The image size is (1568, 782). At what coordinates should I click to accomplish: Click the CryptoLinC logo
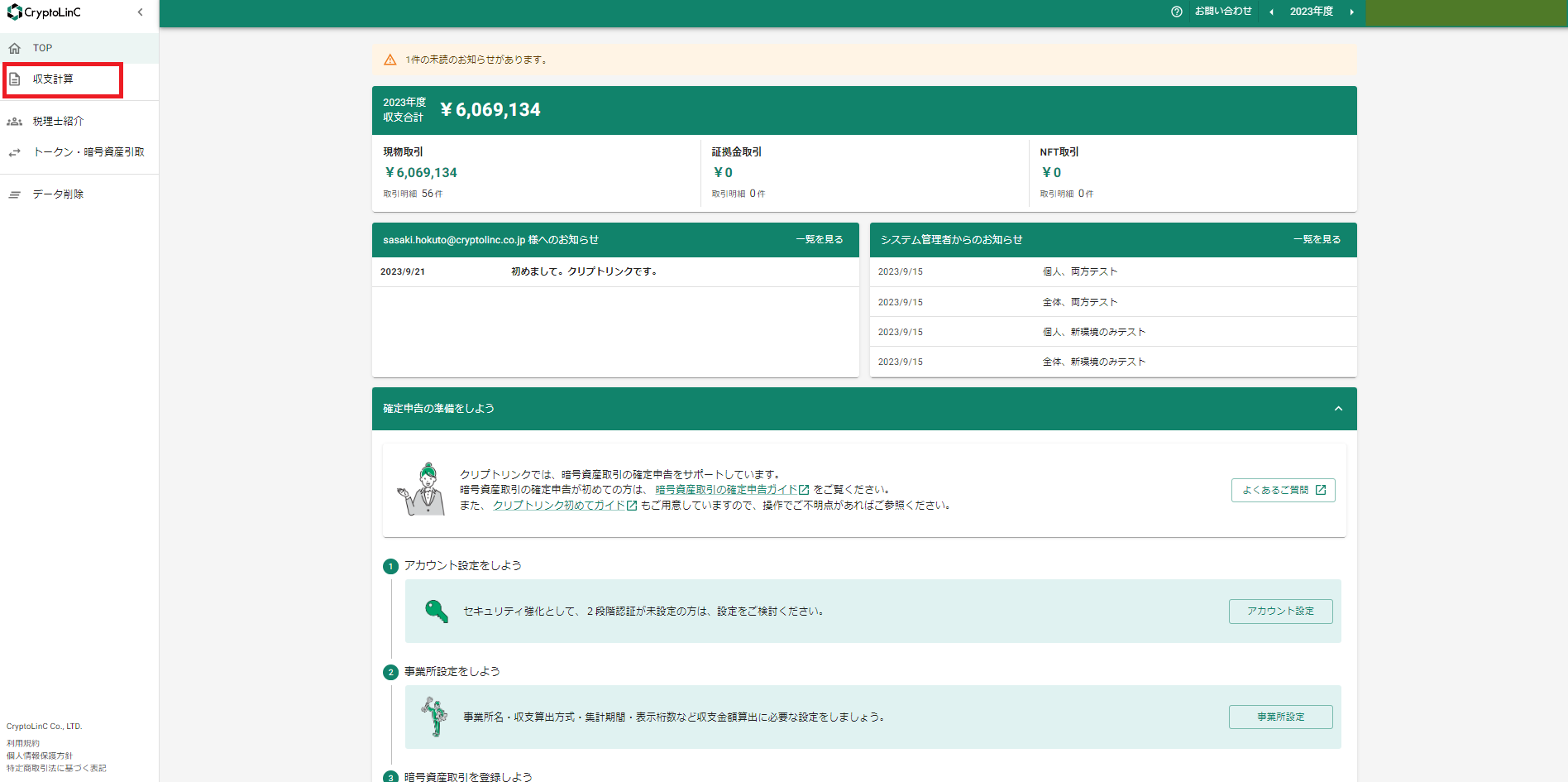(44, 12)
